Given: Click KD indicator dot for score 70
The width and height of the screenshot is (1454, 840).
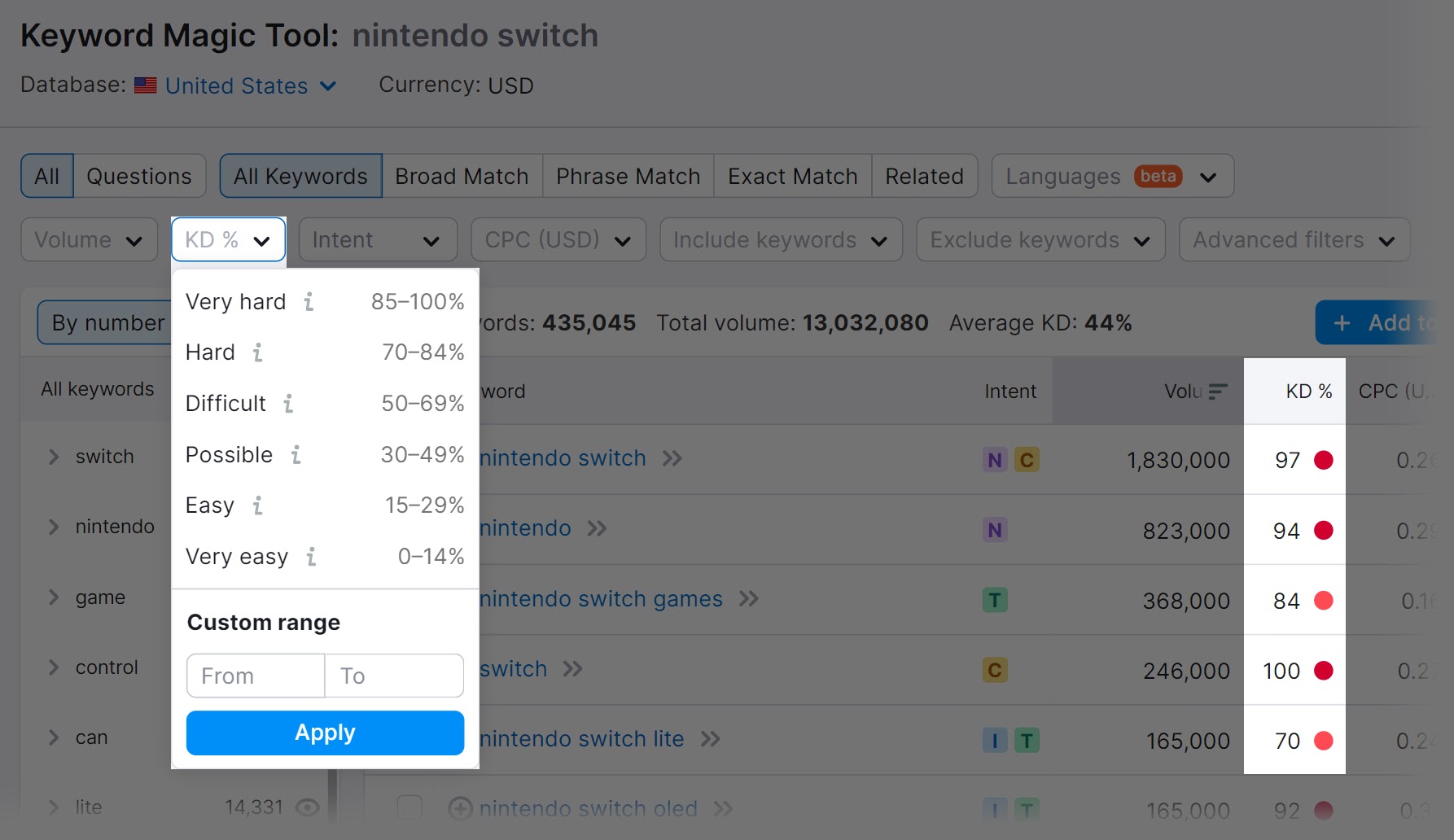Looking at the screenshot, I should pyautogui.click(x=1324, y=741).
